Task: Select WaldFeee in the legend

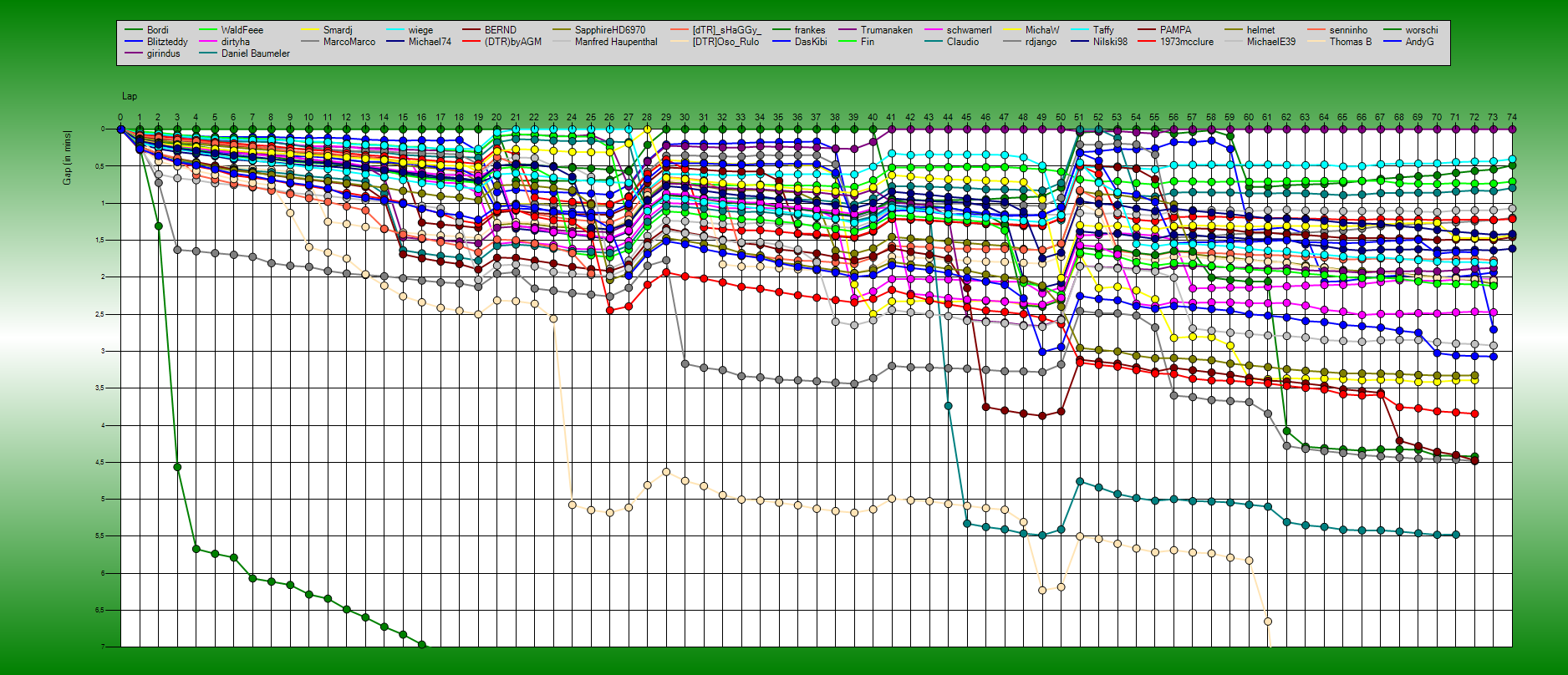Action: point(242,30)
